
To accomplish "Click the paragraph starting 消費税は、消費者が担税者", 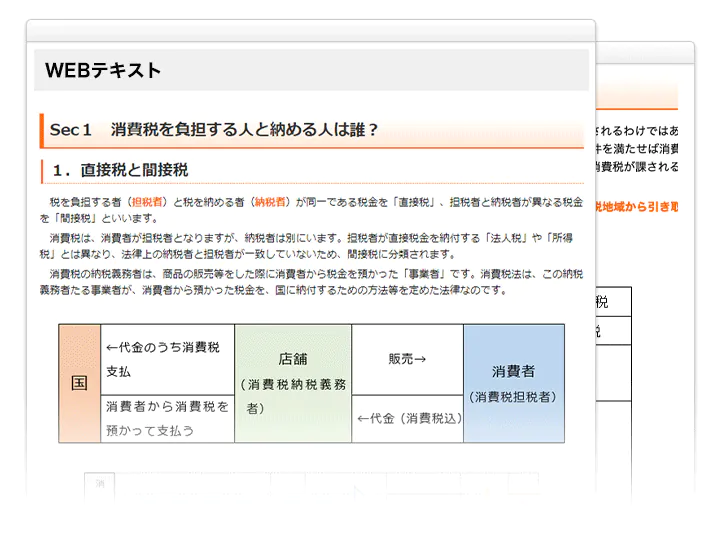I will point(310,246).
